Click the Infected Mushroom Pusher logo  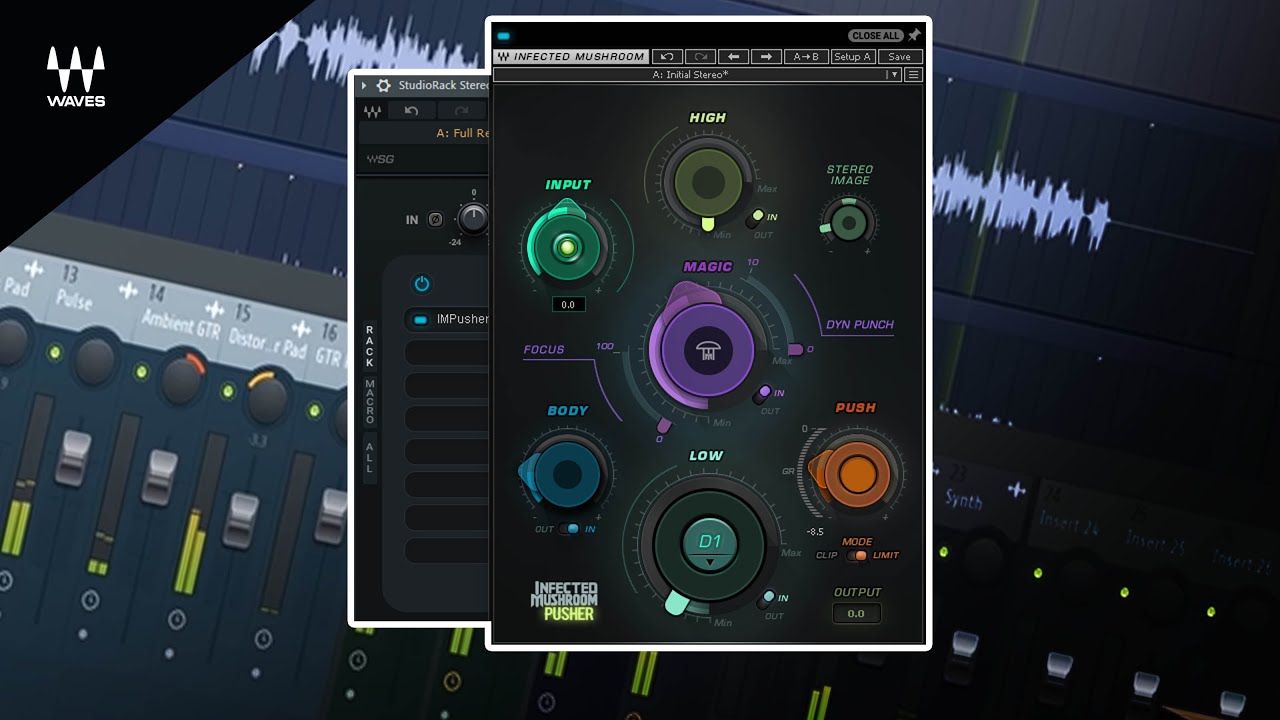coord(564,602)
